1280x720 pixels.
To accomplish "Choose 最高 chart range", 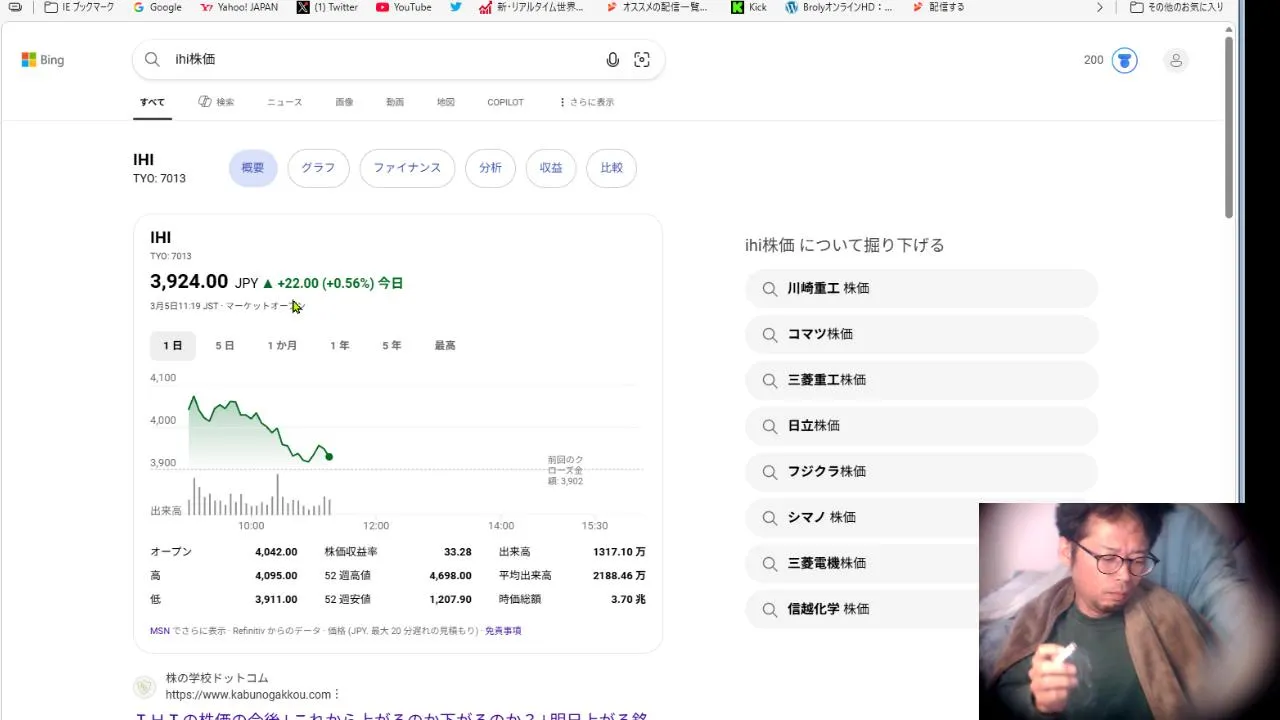I will tap(445, 346).
